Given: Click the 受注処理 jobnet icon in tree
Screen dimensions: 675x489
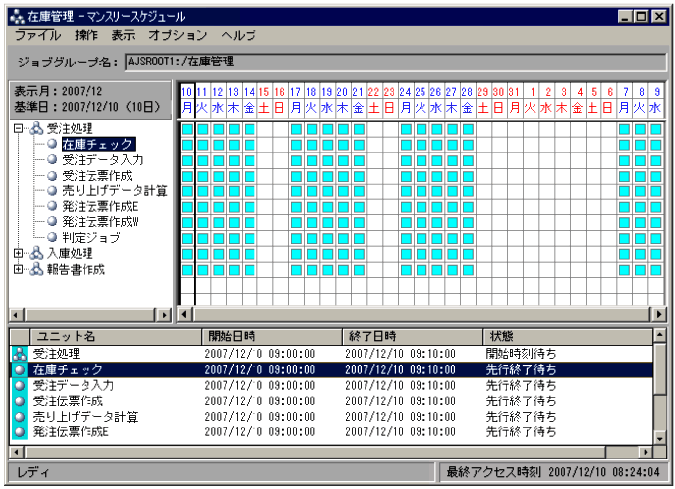Looking at the screenshot, I should (x=36, y=128).
